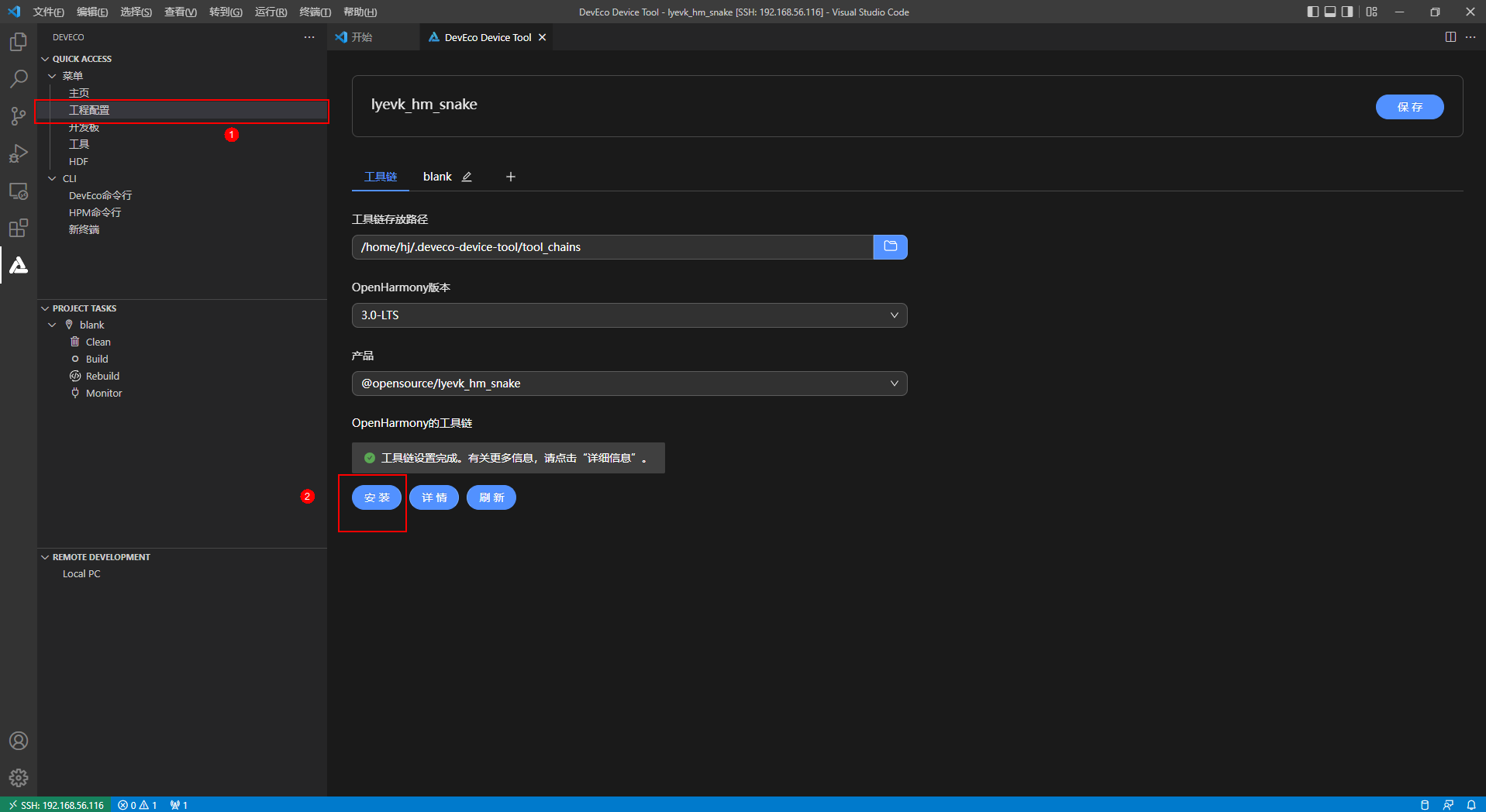Click the SSH remote indicator in status bar
This screenshot has width=1486, height=812.
pyautogui.click(x=56, y=805)
